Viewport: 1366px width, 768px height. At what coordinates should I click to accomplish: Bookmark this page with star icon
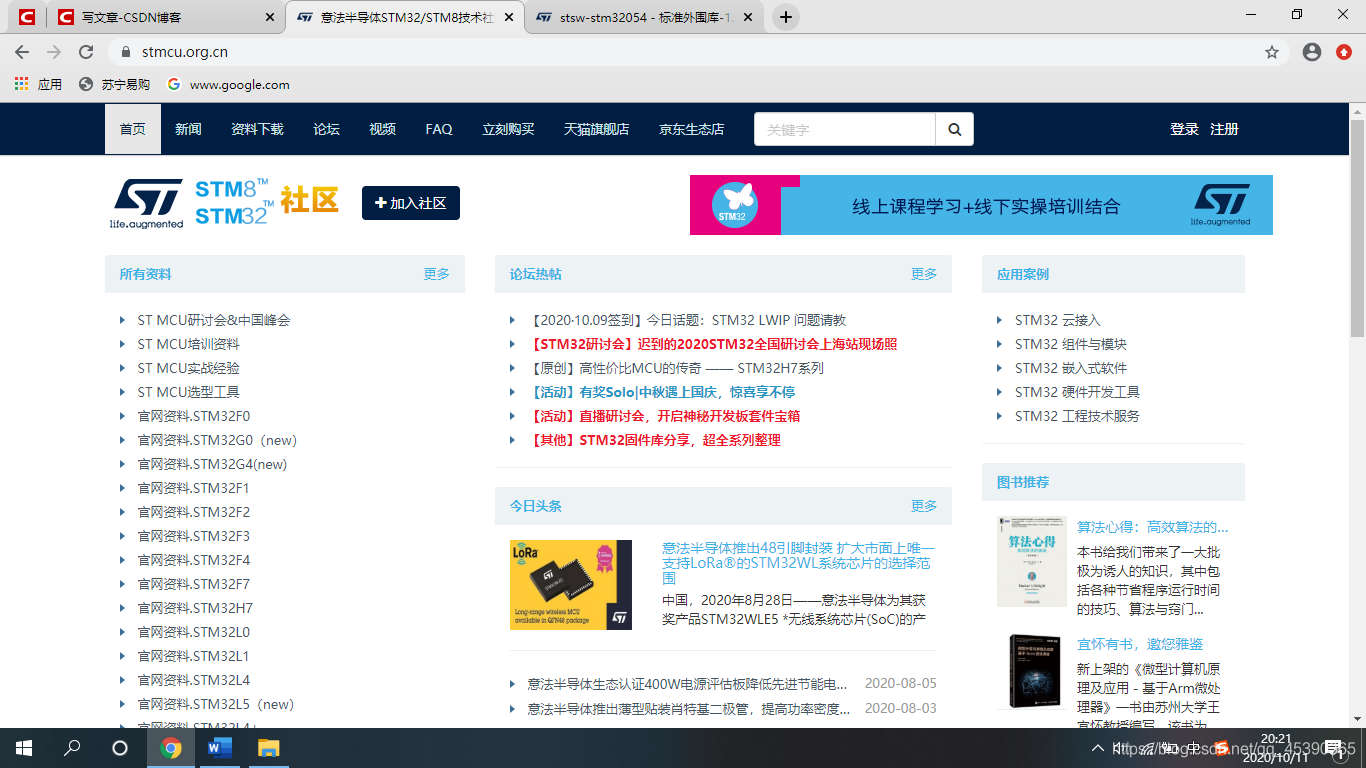pos(1272,52)
